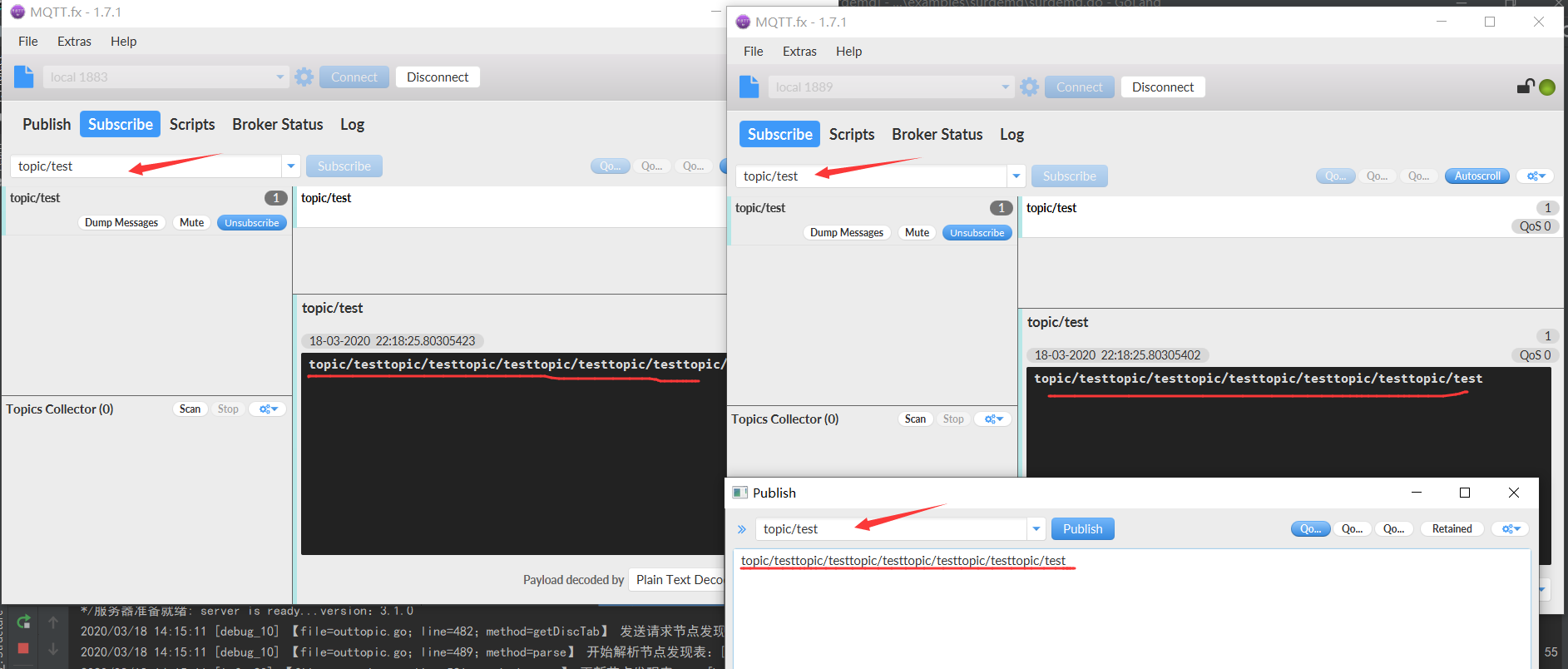Click Scan in local 1883 Topics Collector
This screenshot has width=1568, height=669.
pyautogui.click(x=190, y=409)
